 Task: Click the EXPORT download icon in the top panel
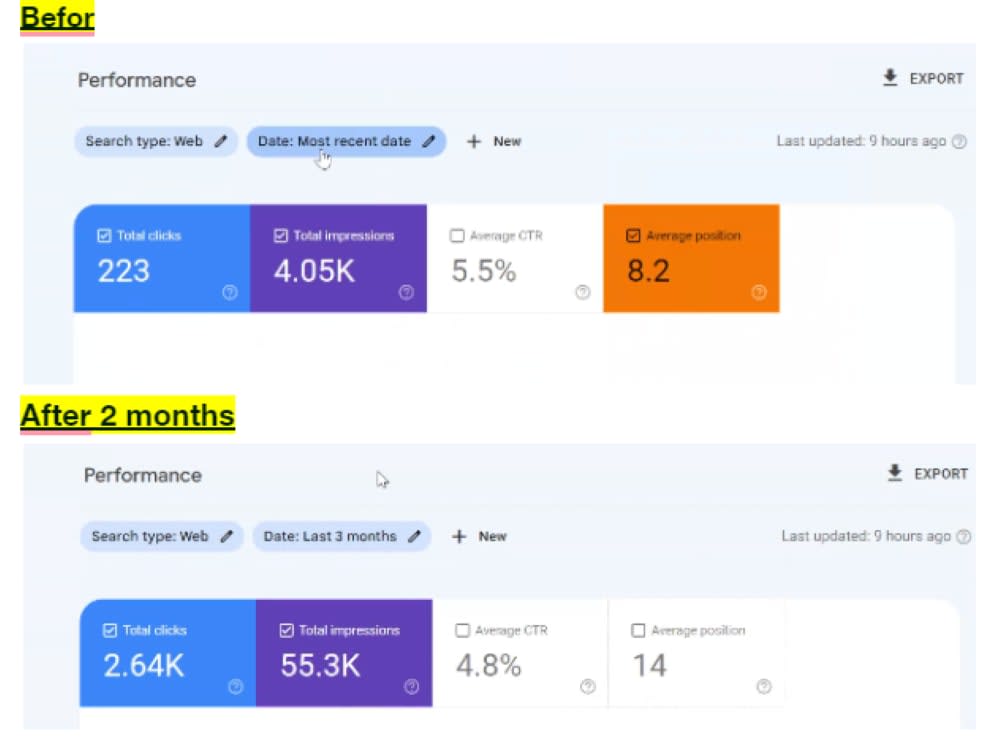[890, 78]
